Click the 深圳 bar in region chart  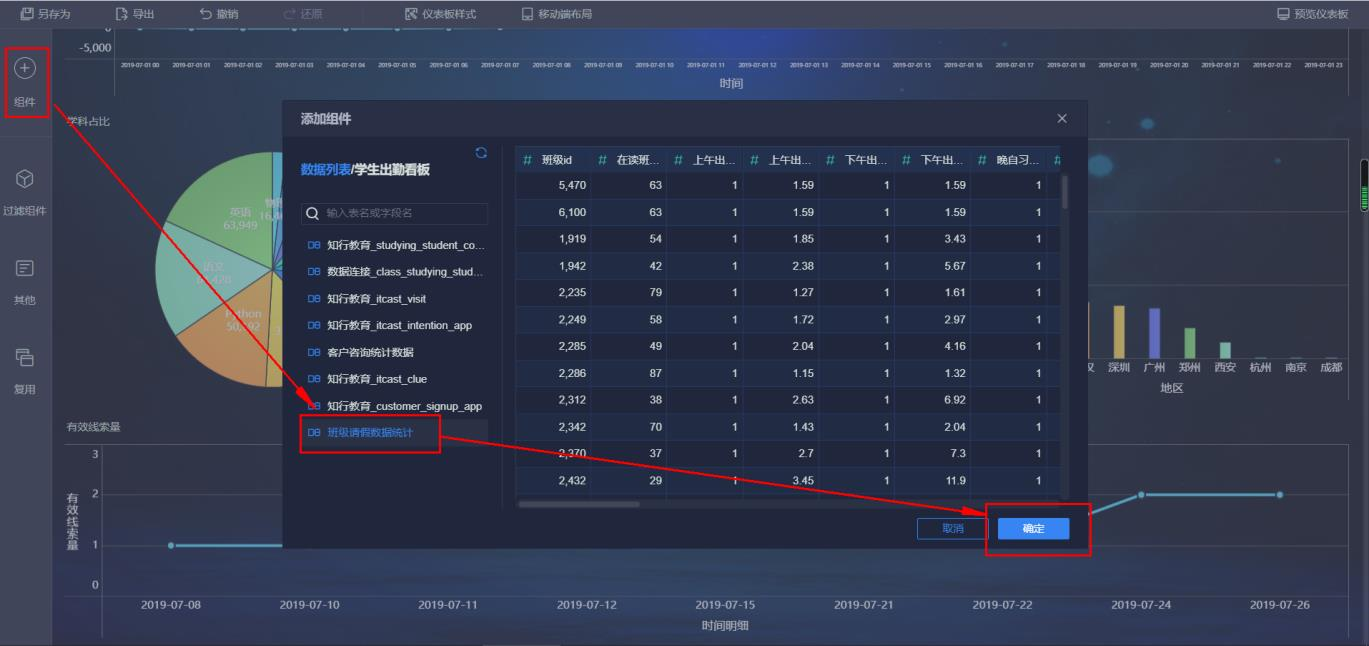pos(1119,332)
